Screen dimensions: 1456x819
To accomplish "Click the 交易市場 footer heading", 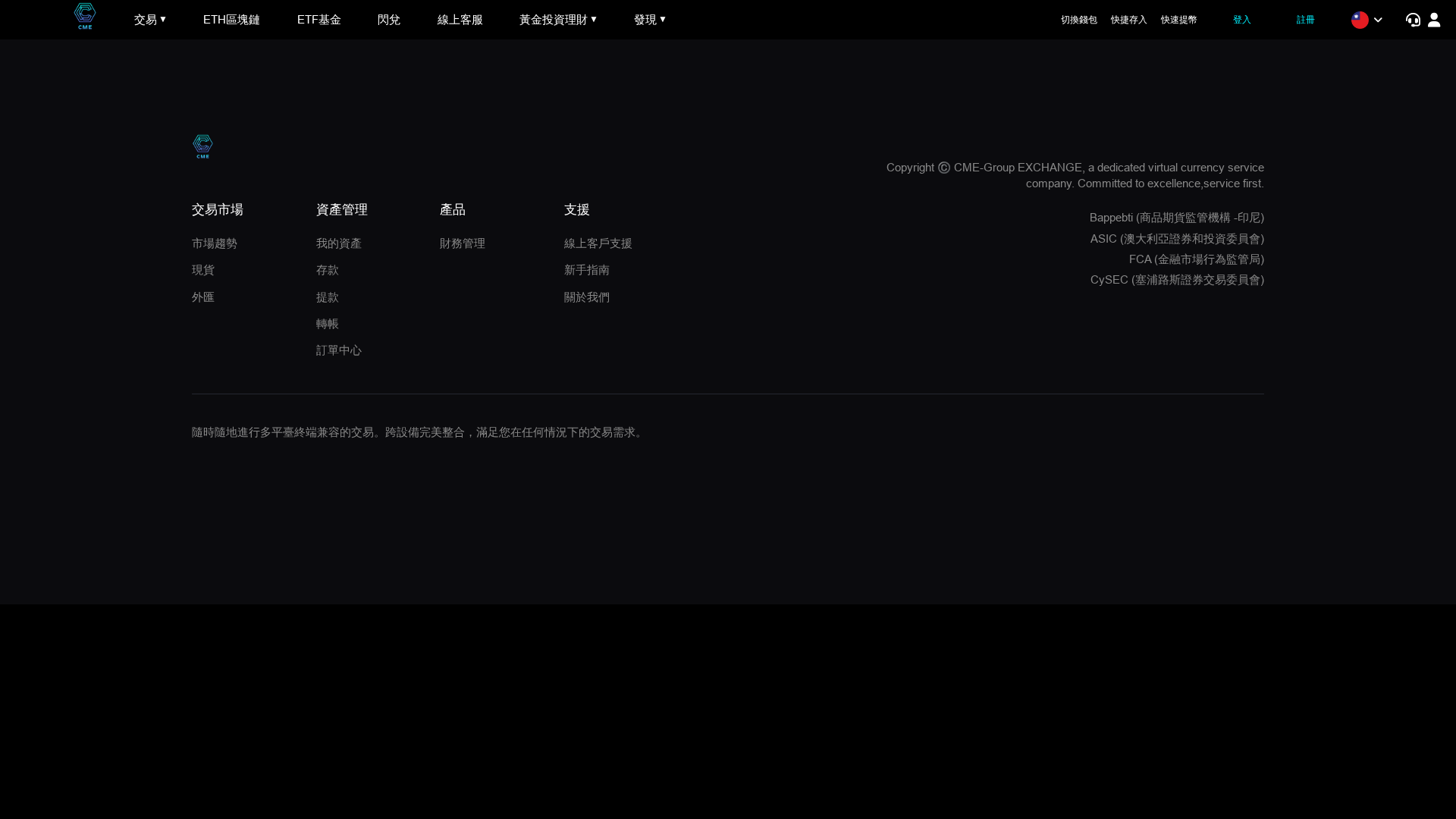I will [218, 209].
